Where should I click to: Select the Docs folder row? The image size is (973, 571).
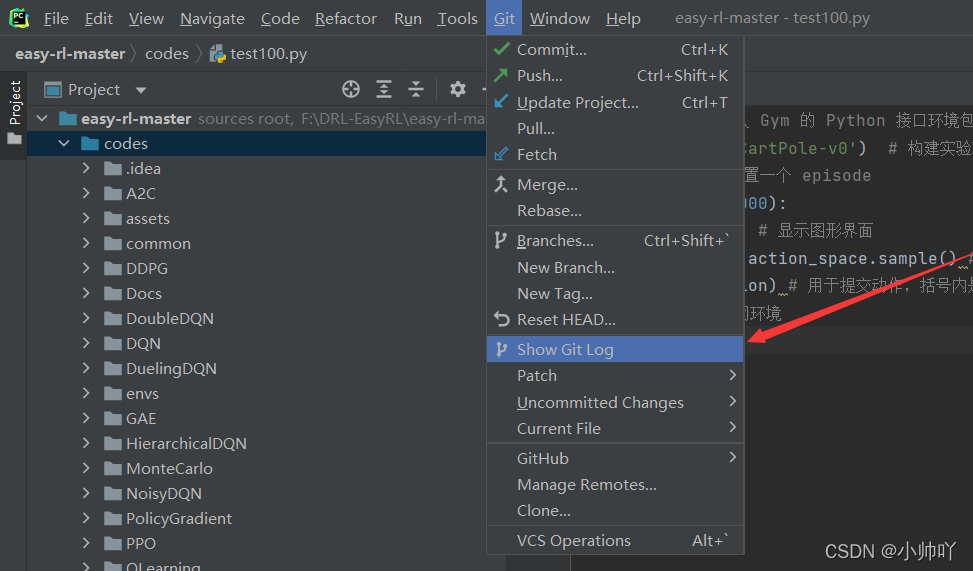pyautogui.click(x=256, y=294)
